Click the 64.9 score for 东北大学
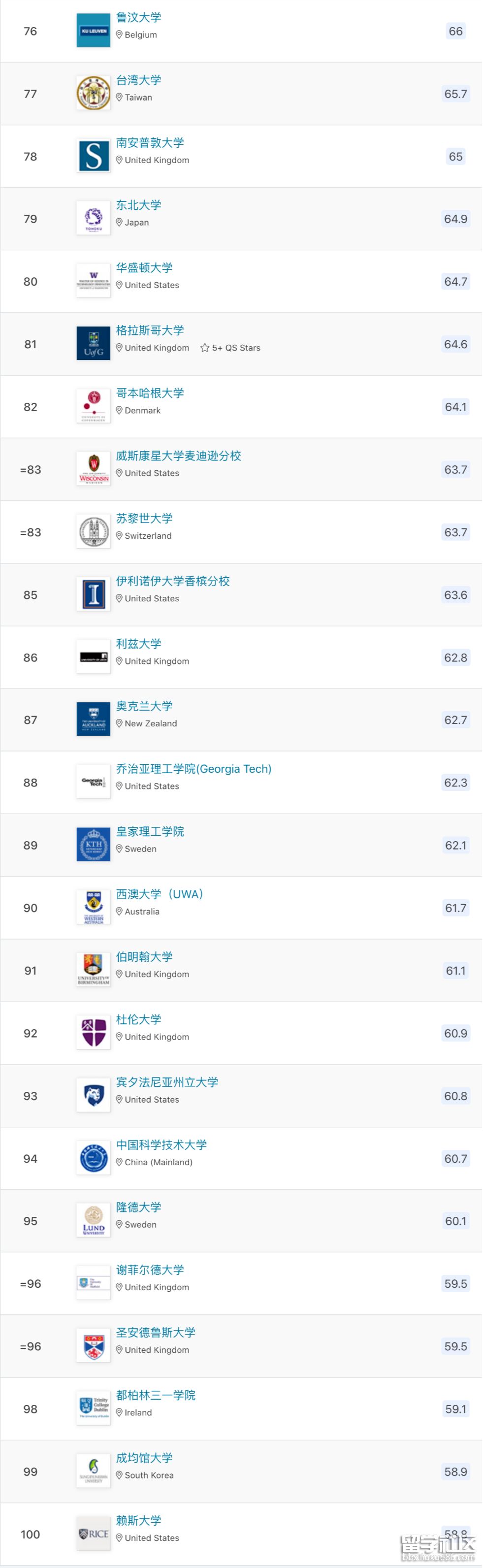This screenshot has height=1568, width=483. point(455,219)
